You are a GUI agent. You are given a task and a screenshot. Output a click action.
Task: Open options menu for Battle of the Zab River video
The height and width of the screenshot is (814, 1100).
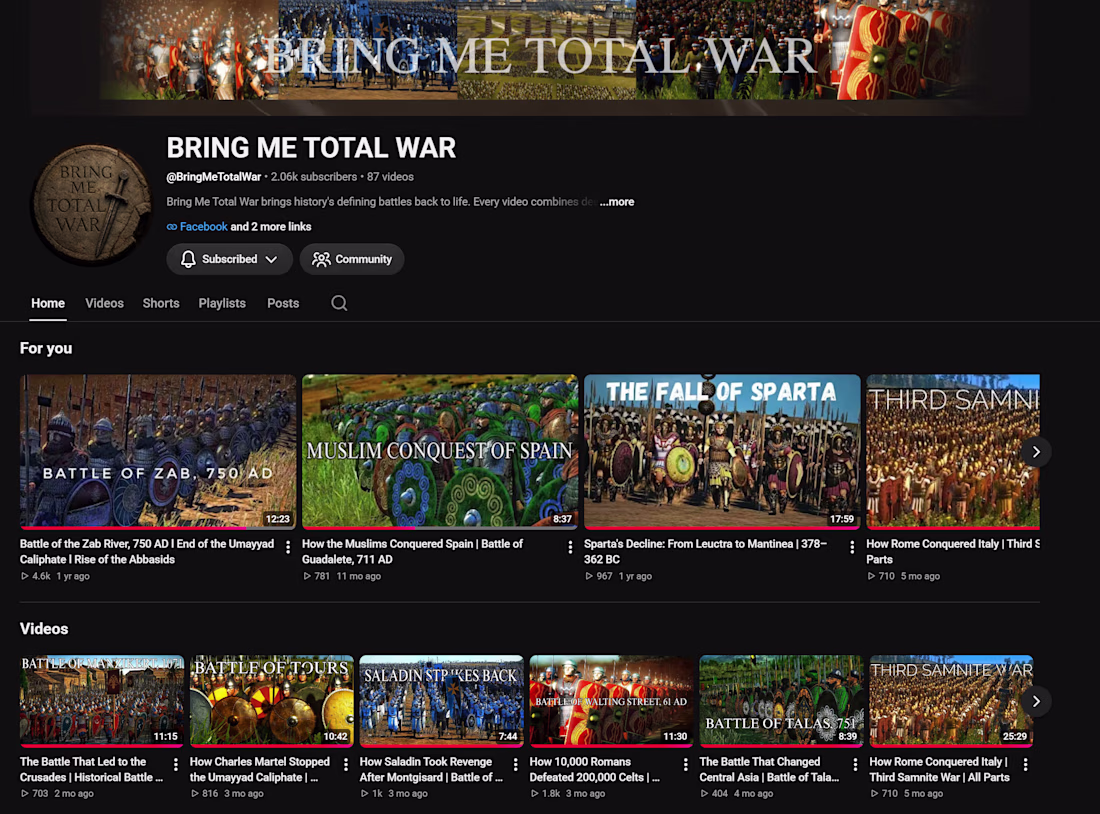point(288,547)
